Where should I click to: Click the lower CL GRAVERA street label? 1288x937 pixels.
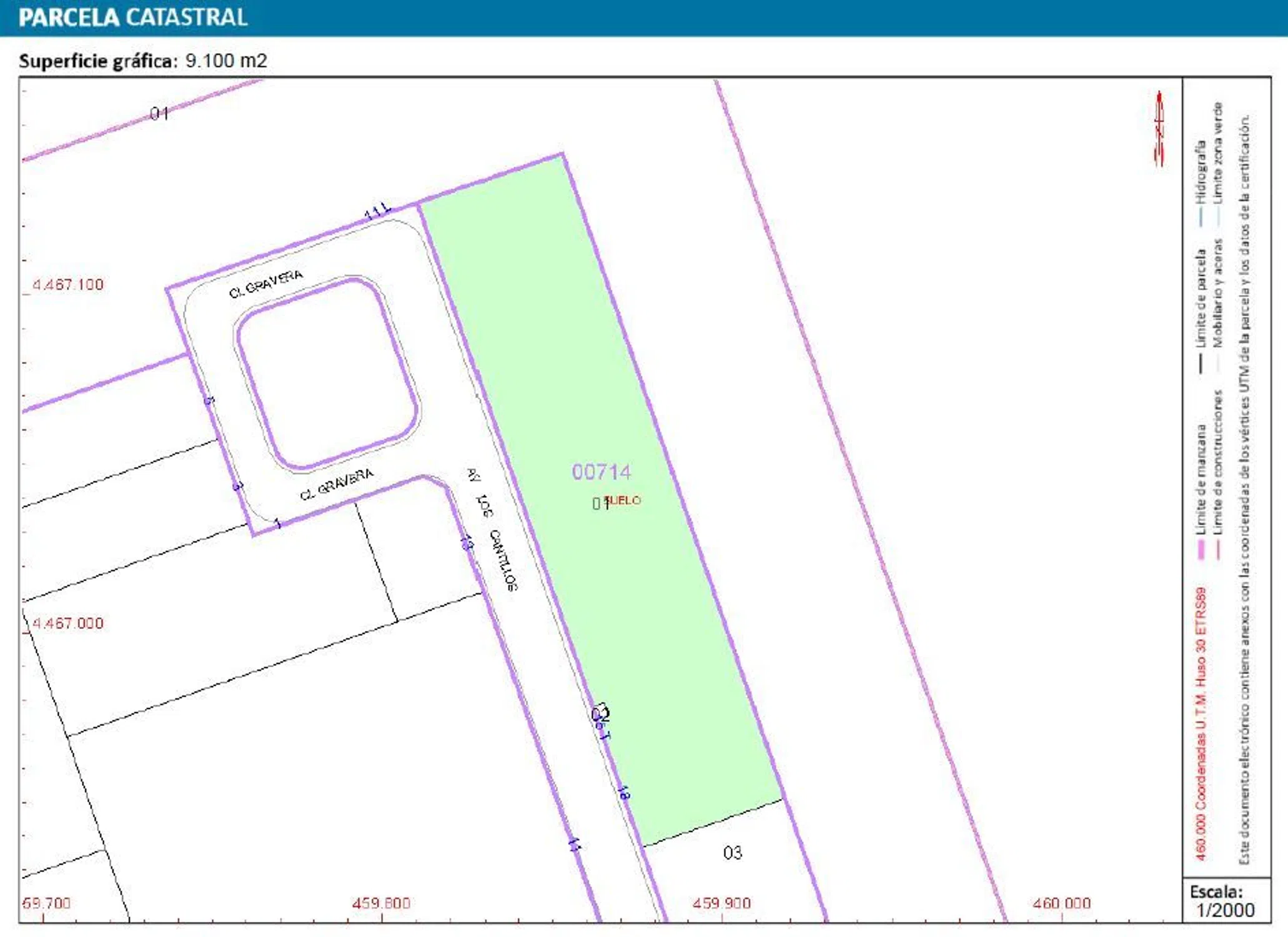tap(337, 484)
